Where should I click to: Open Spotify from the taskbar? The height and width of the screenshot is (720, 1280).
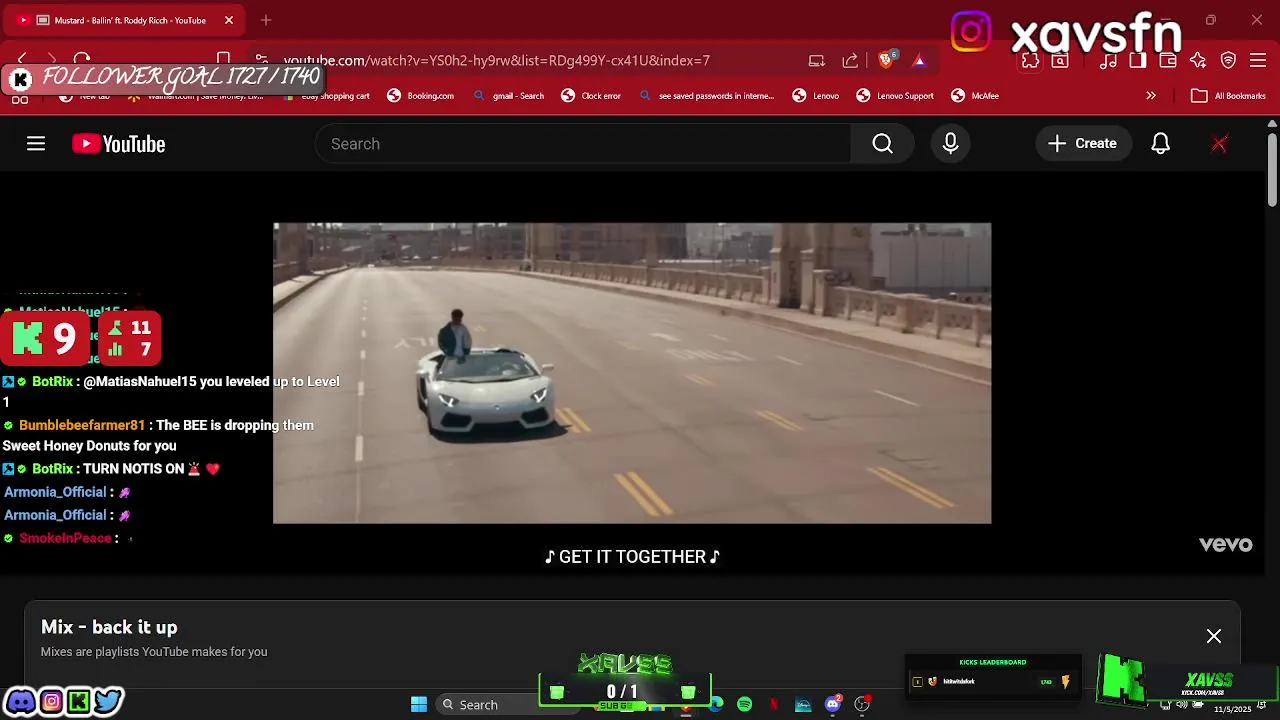745,705
